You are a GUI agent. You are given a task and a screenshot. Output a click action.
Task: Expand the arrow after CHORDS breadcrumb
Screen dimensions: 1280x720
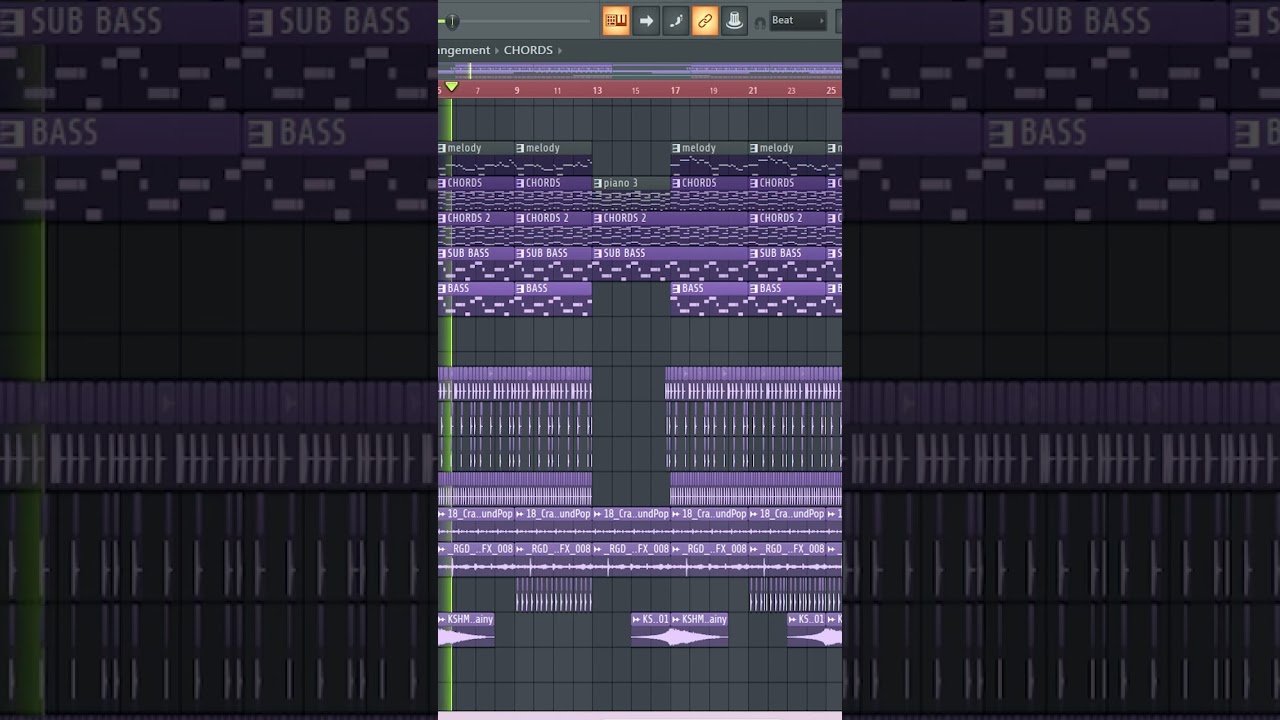[561, 50]
